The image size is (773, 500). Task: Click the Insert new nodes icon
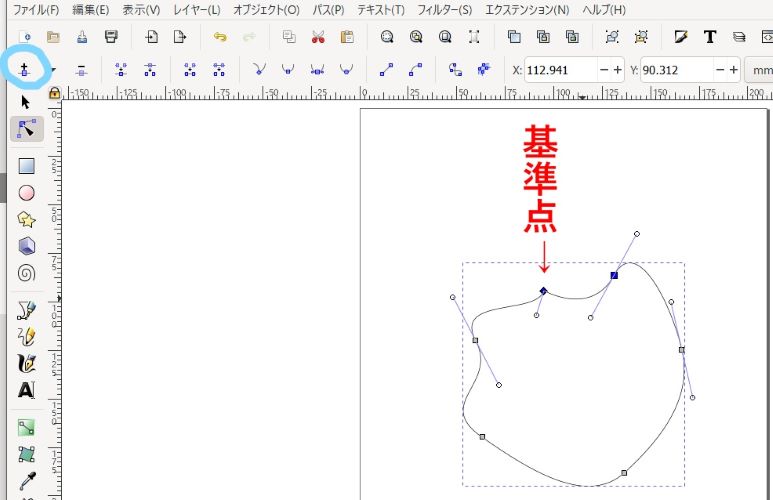pos(24,70)
